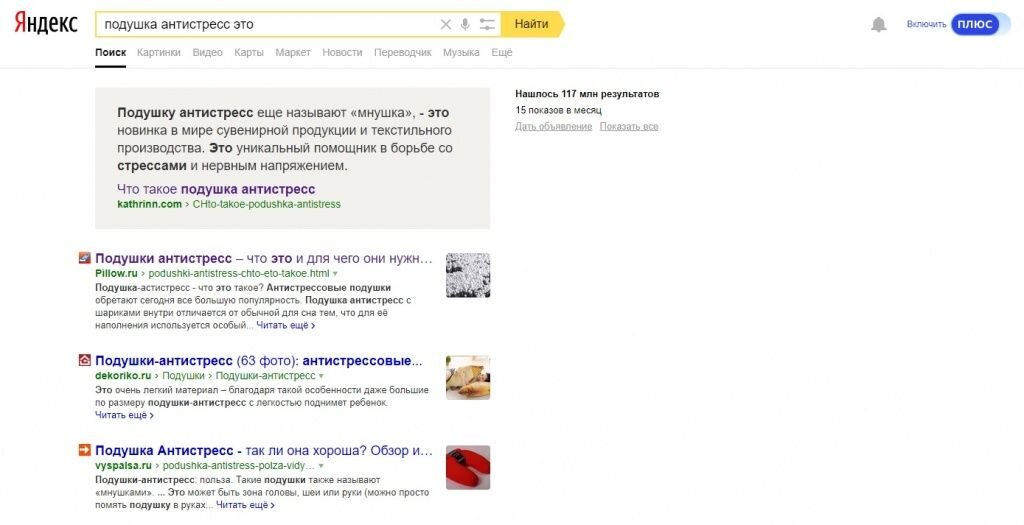Click Читать ещё under Pillow.ru result
The height and width of the screenshot is (525, 1024).
285,325
